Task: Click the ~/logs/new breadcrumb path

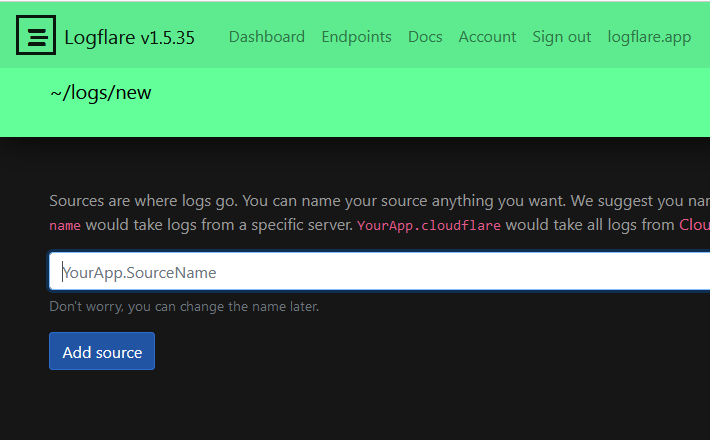Action: [x=100, y=94]
